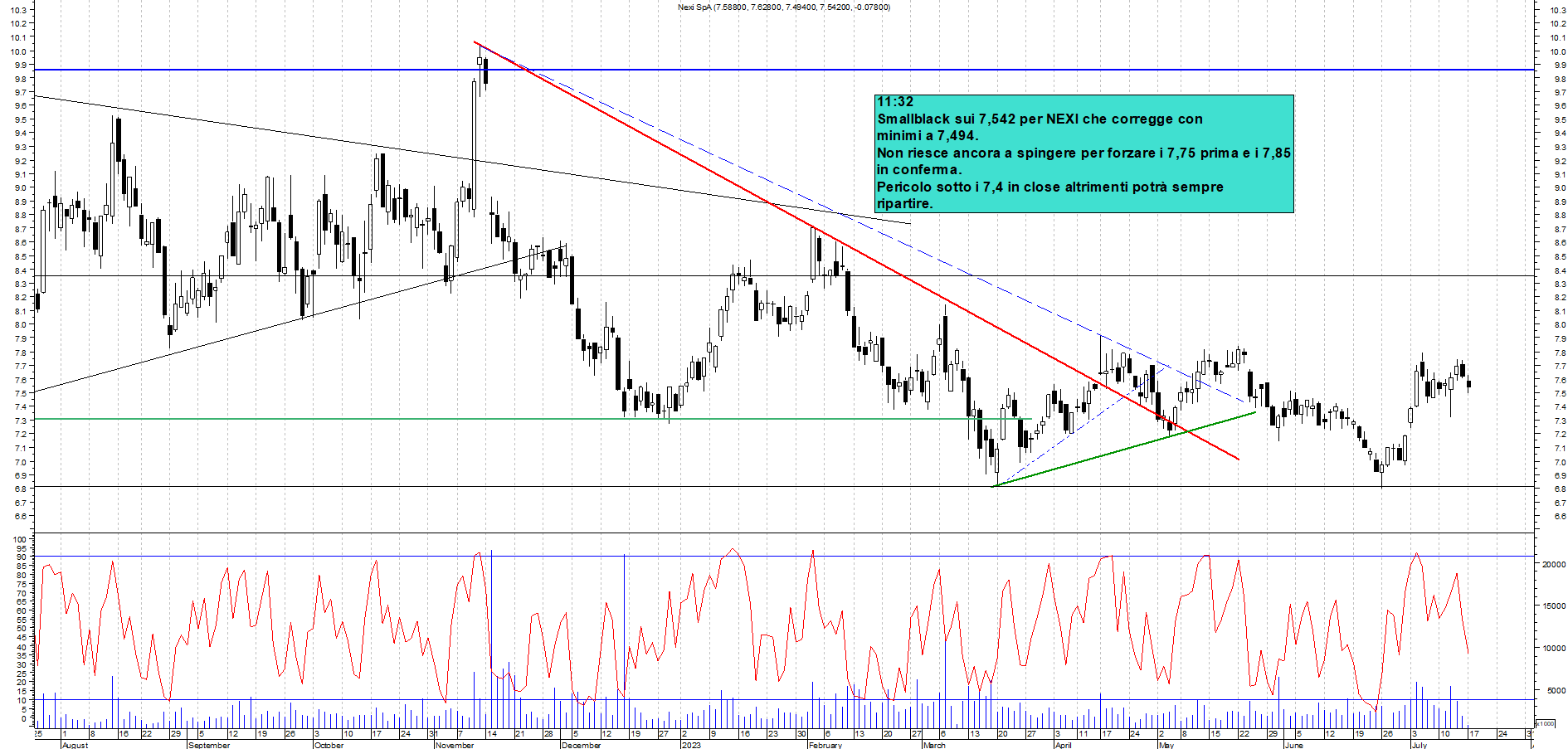Select the '11:32' timestamp in the note
Viewport: 1568px width, 749px height.
[x=895, y=102]
